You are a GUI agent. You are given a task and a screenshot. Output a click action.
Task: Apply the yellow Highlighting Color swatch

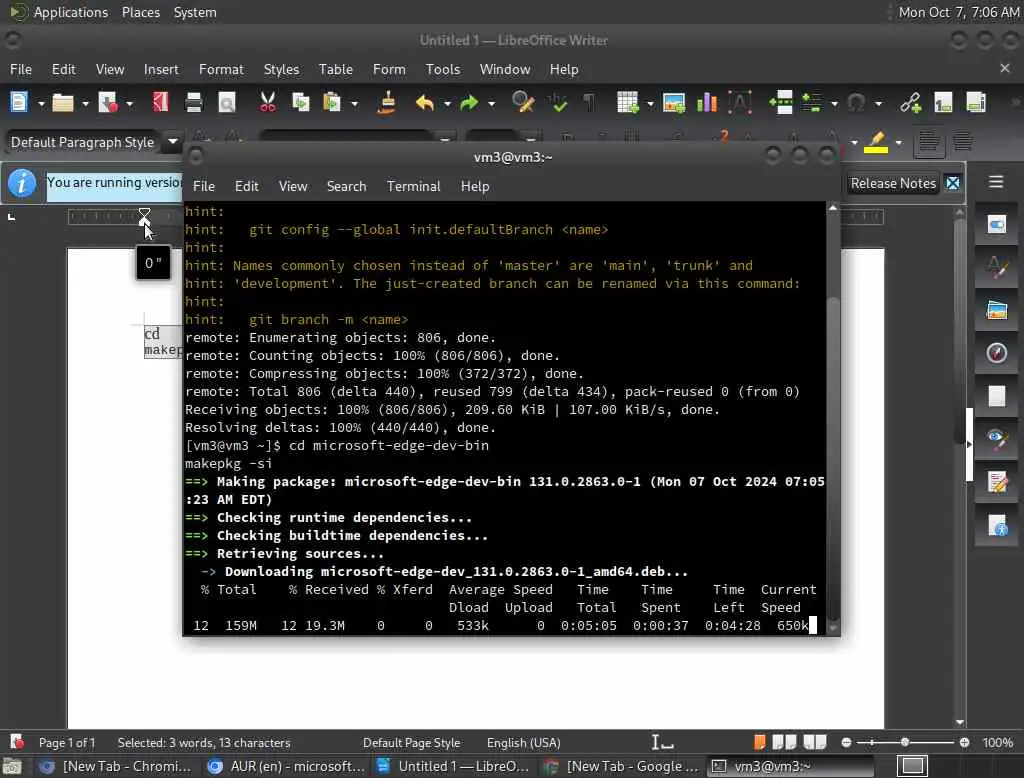[x=876, y=142]
